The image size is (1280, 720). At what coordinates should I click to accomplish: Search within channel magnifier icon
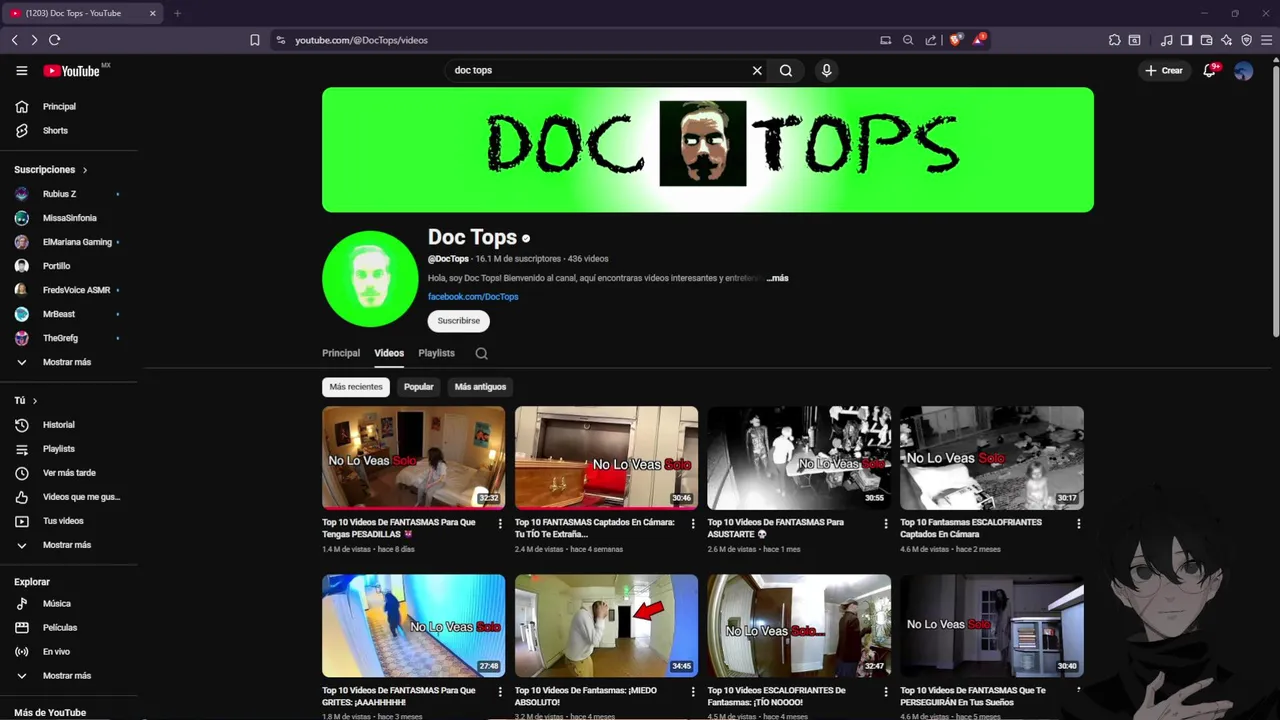coord(481,353)
